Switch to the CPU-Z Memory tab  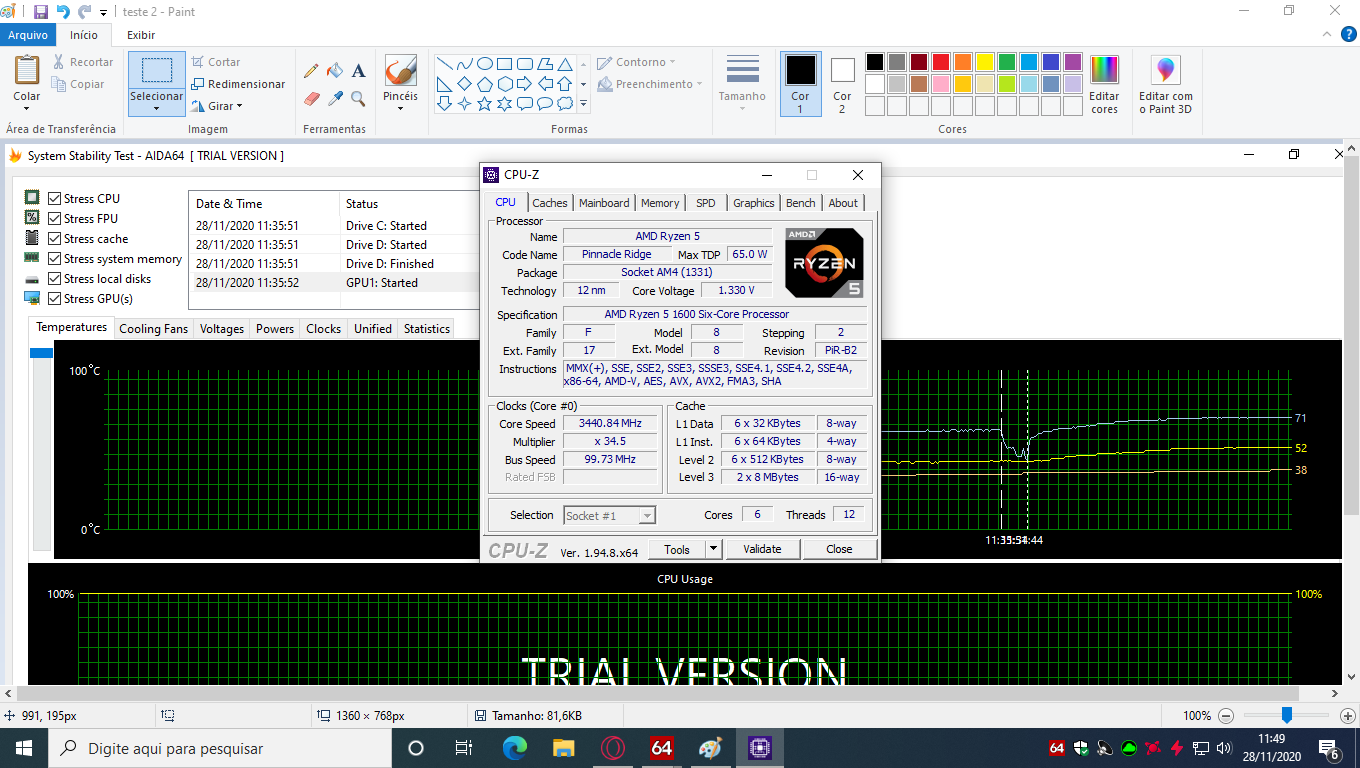[660, 203]
